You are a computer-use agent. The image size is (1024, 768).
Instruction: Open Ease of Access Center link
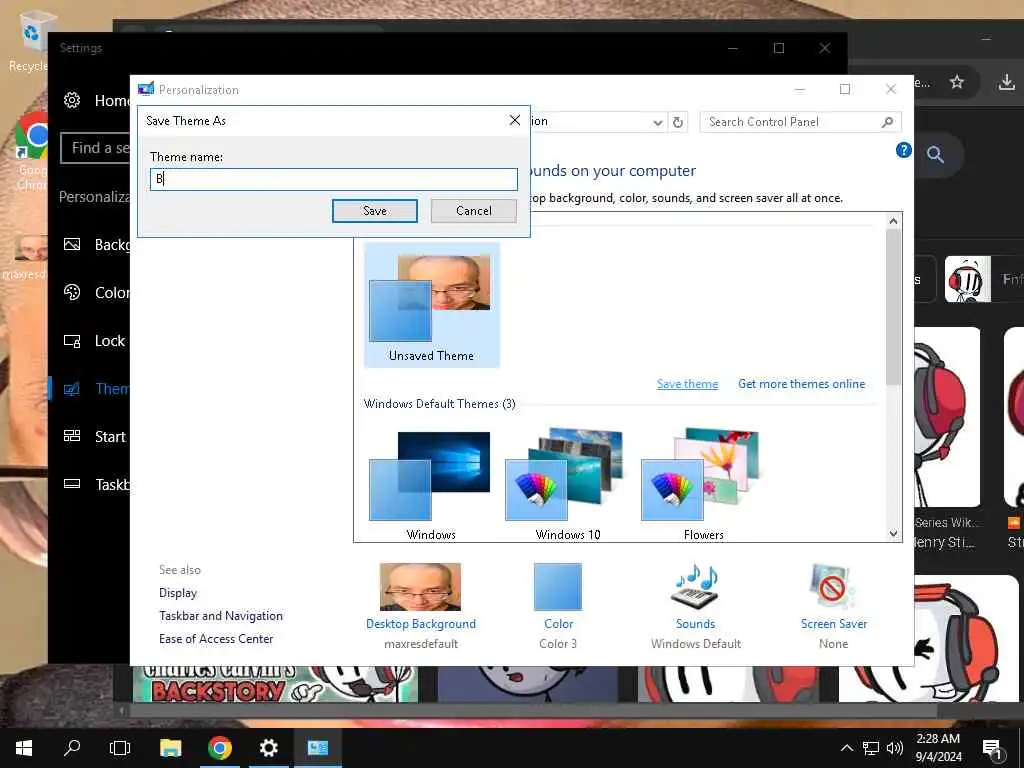pyautogui.click(x=216, y=639)
